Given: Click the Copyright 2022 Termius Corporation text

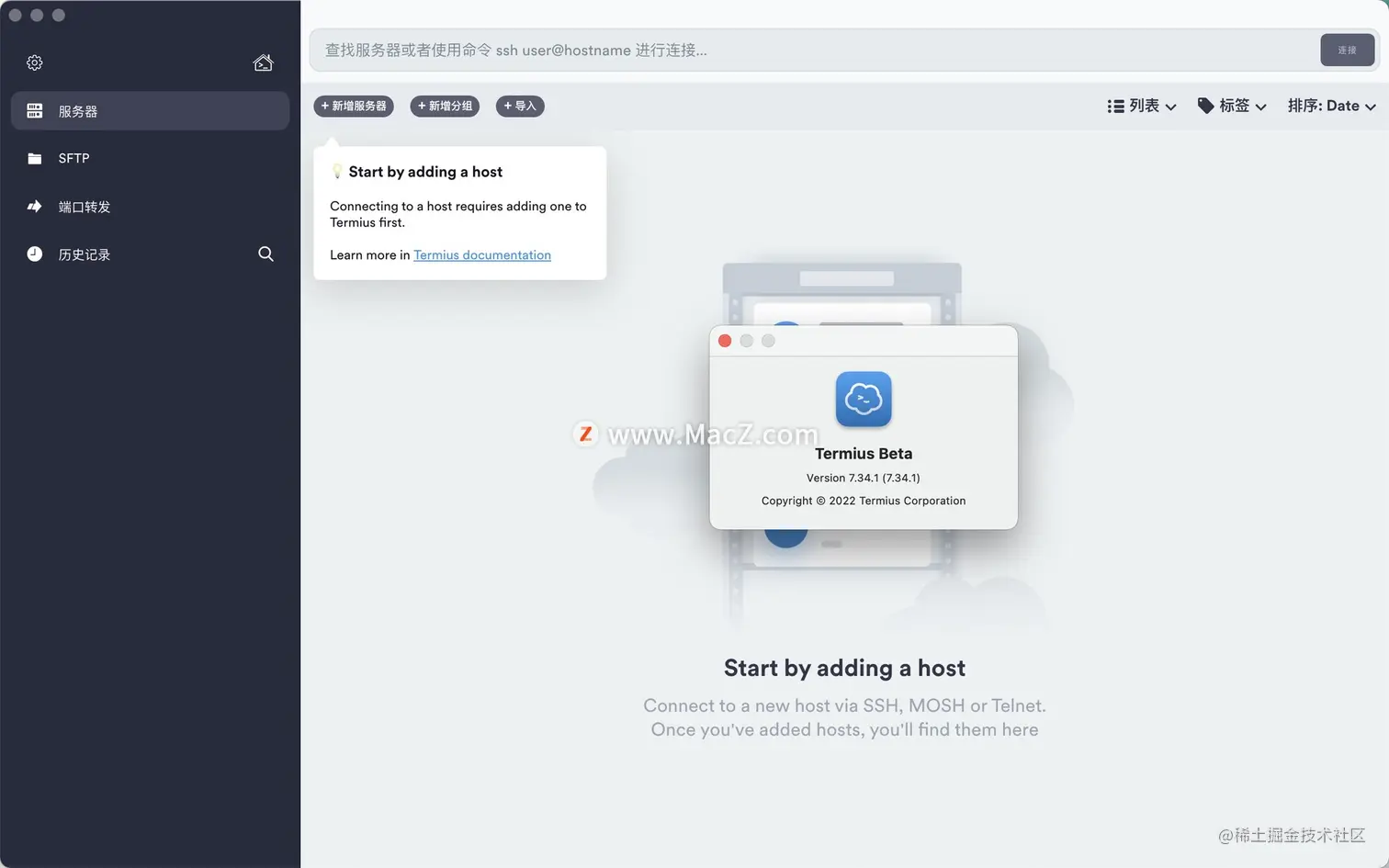Looking at the screenshot, I should [864, 501].
